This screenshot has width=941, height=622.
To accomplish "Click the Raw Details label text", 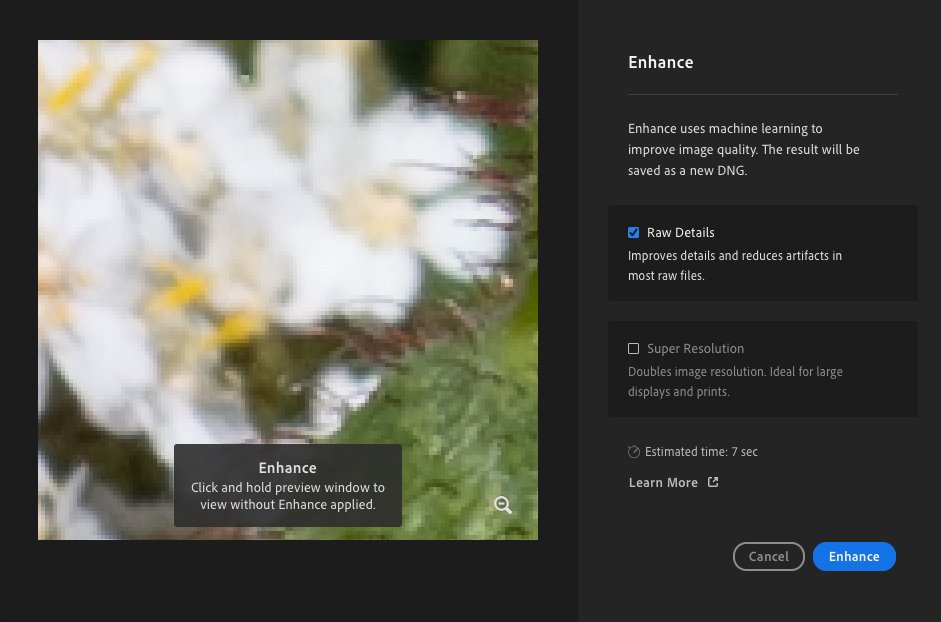I will point(681,232).
